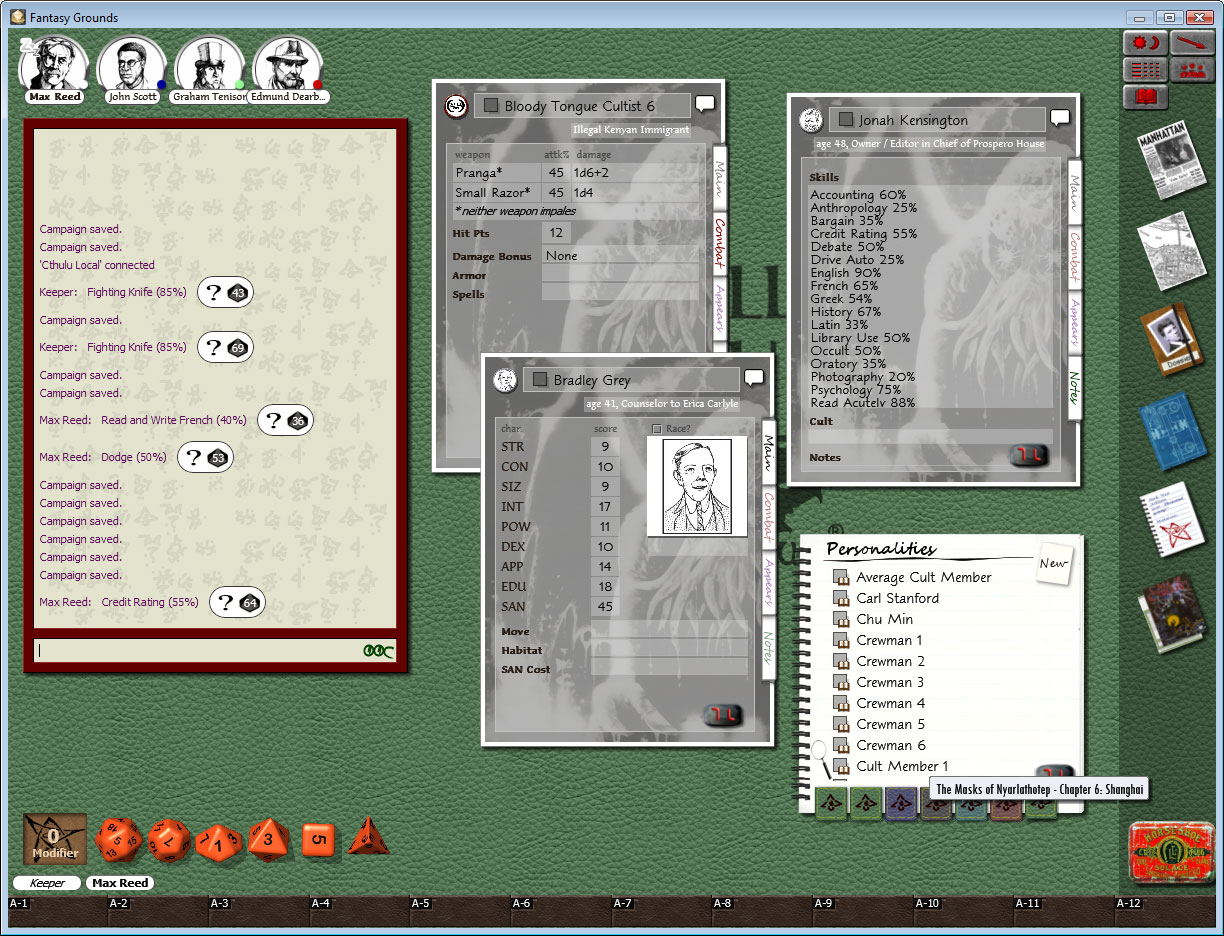The height and width of the screenshot is (936, 1224).
Task: Click the New note in Personalities
Action: point(1053,563)
